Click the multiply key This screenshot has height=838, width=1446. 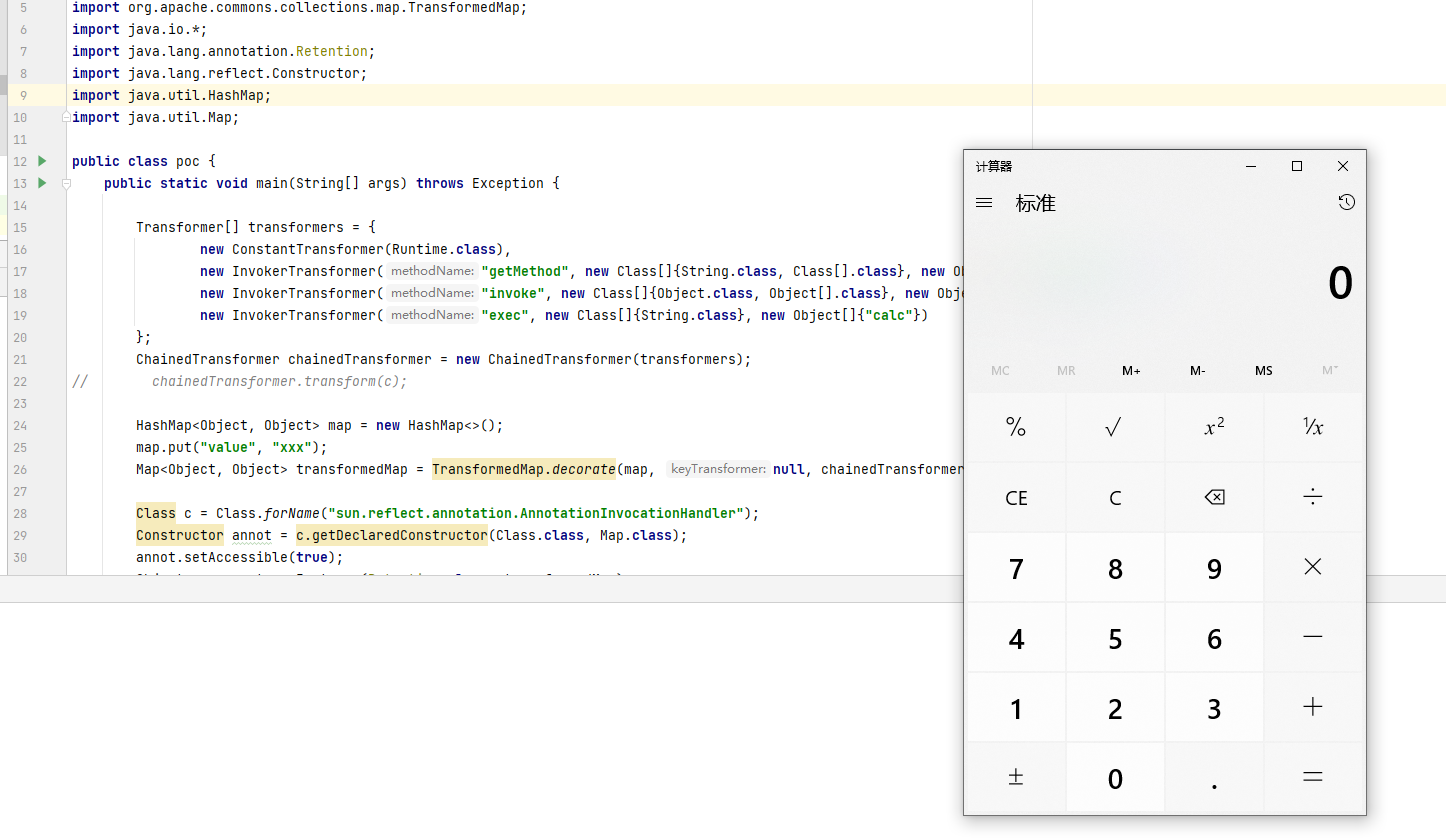point(1313,567)
